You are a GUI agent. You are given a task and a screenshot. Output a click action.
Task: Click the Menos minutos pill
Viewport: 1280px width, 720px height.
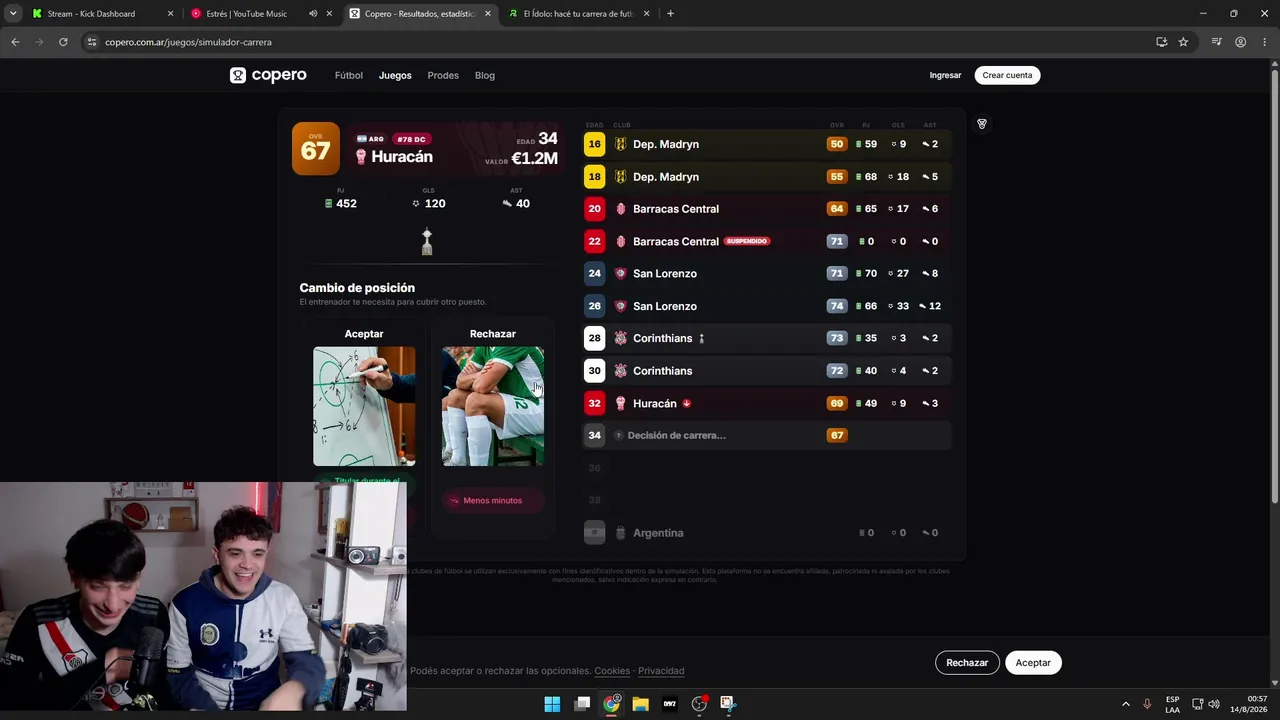click(x=493, y=500)
